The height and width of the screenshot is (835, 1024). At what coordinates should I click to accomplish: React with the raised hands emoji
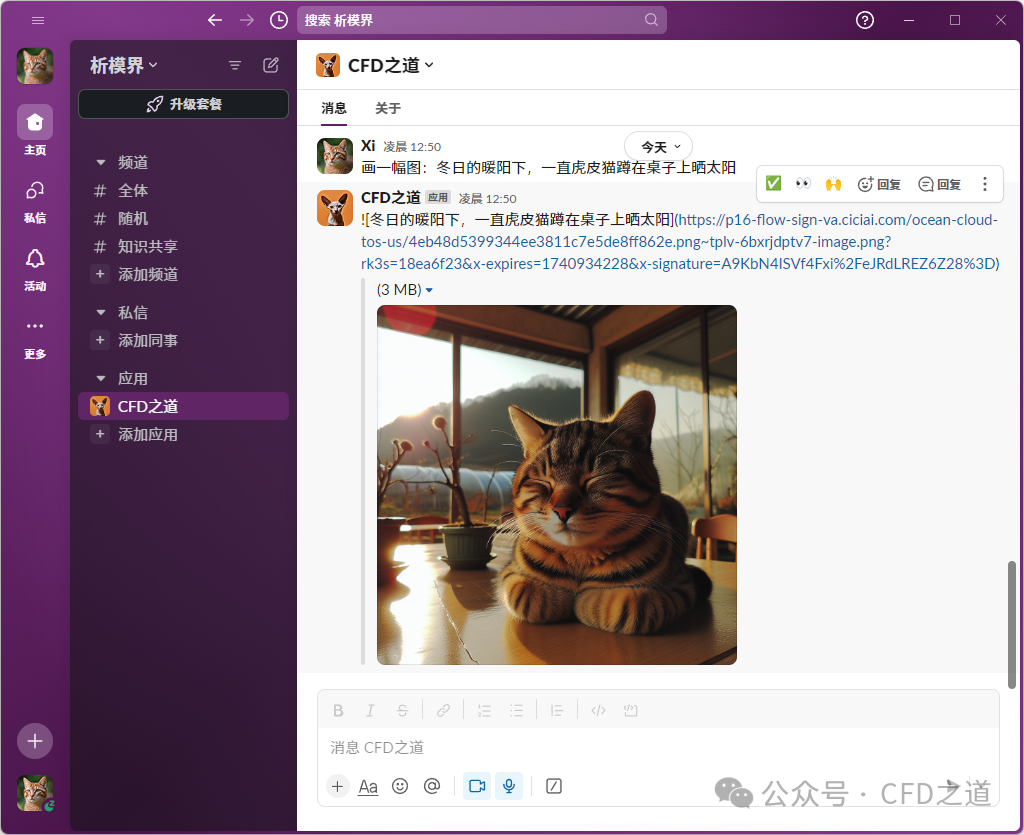coord(833,183)
